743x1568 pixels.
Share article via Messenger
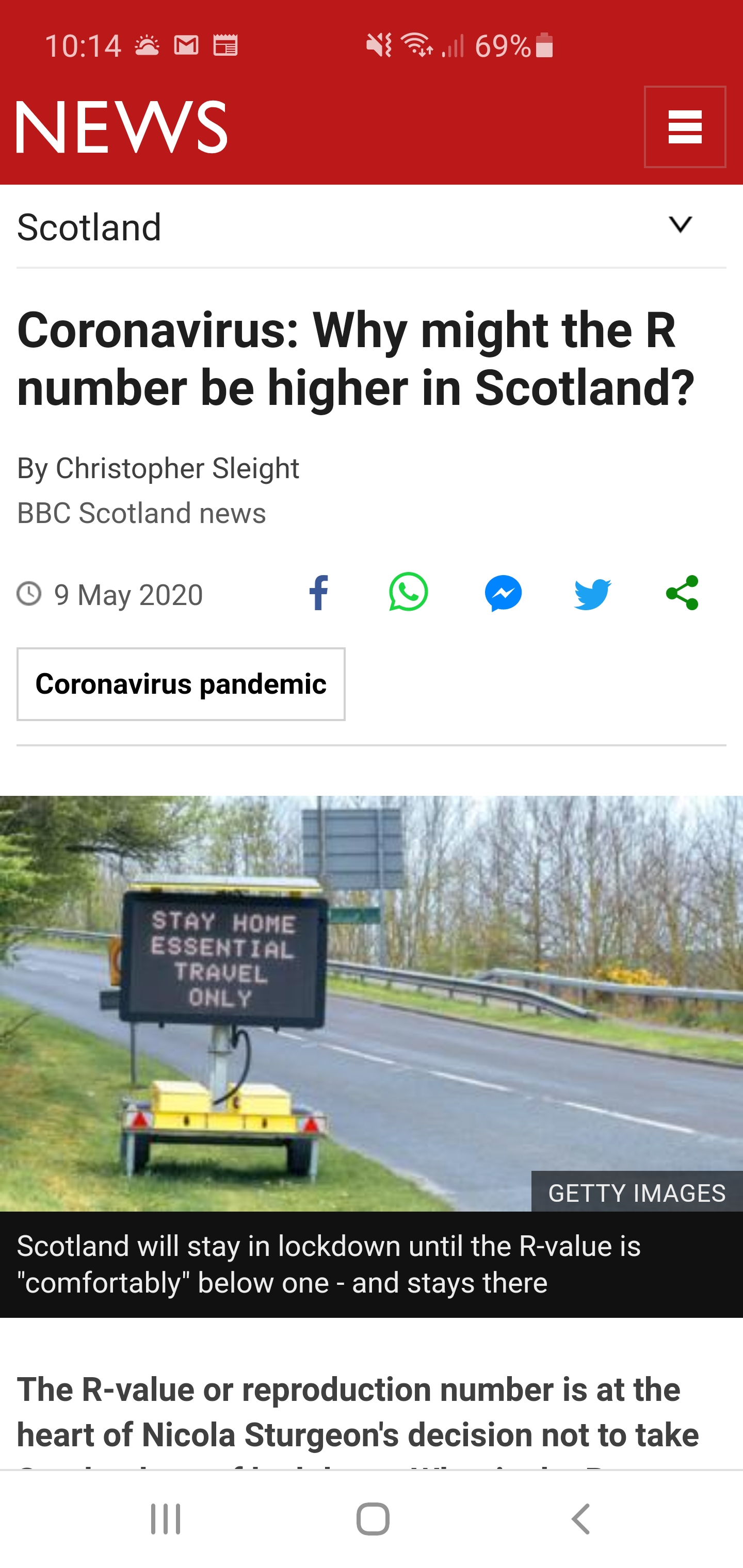tap(503, 593)
